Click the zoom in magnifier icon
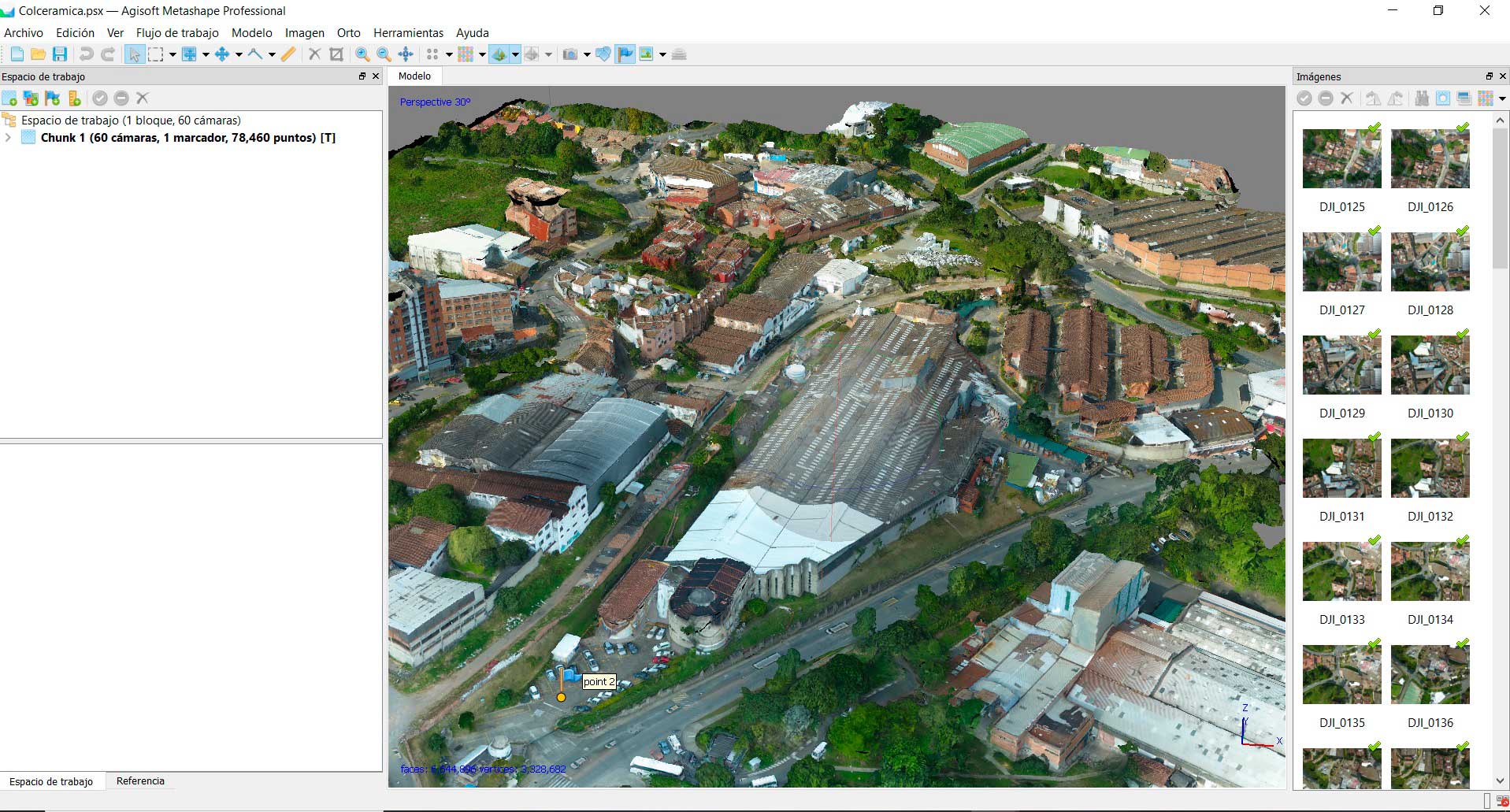 pos(362,54)
